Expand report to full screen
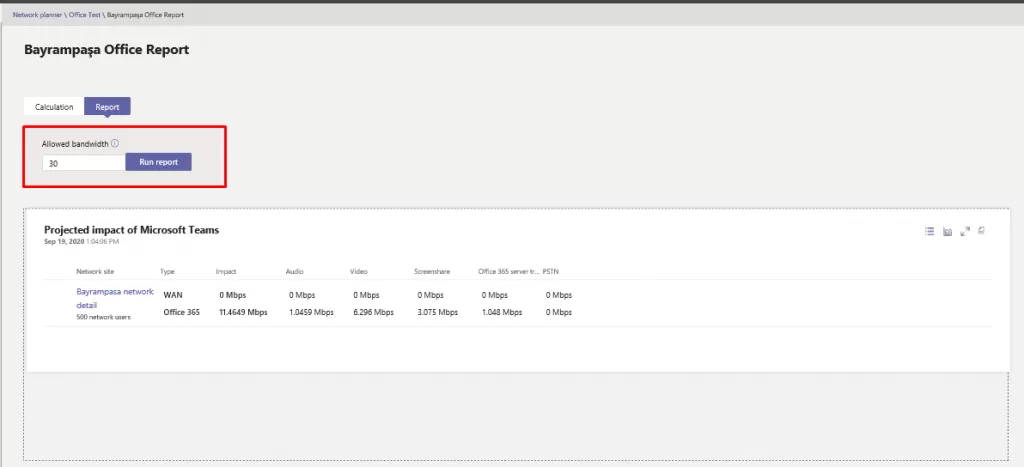Image resolution: width=1024 pixels, height=467 pixels. [x=964, y=231]
